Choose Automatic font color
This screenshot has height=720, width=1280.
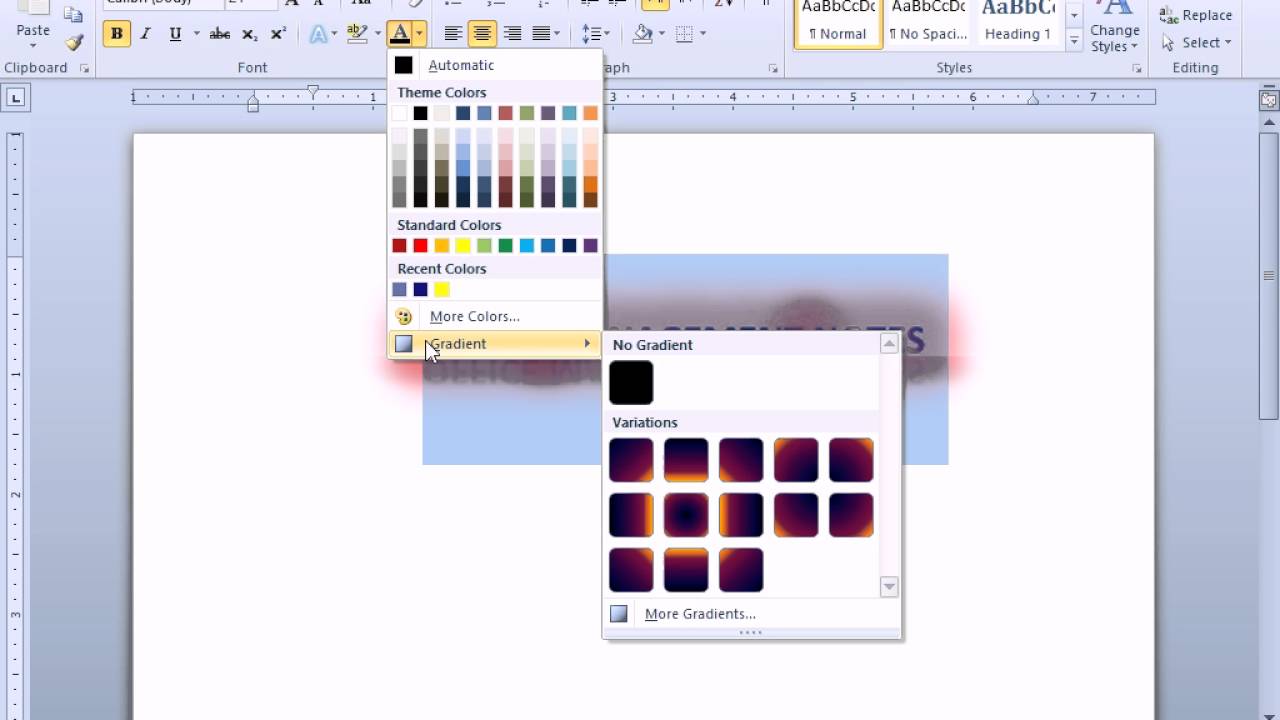(495, 65)
